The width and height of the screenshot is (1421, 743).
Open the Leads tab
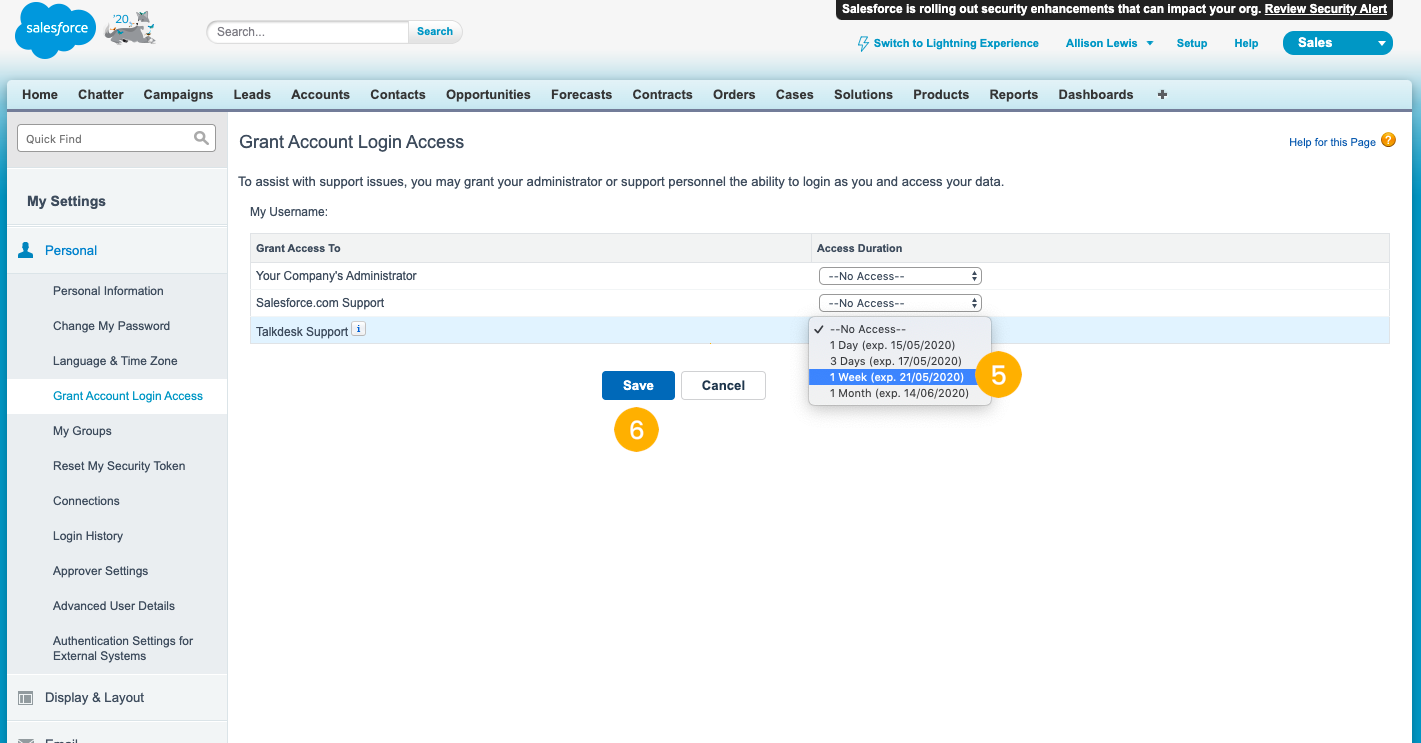pyautogui.click(x=252, y=95)
